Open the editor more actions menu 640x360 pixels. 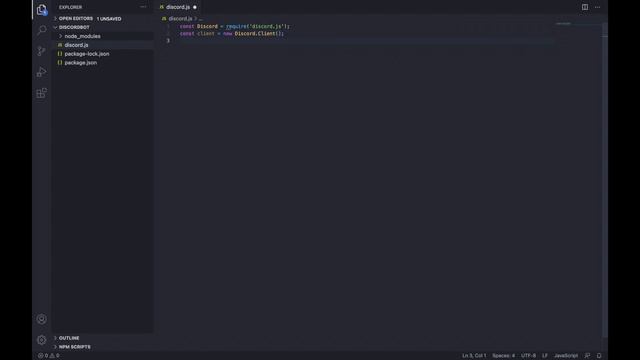[x=598, y=7]
